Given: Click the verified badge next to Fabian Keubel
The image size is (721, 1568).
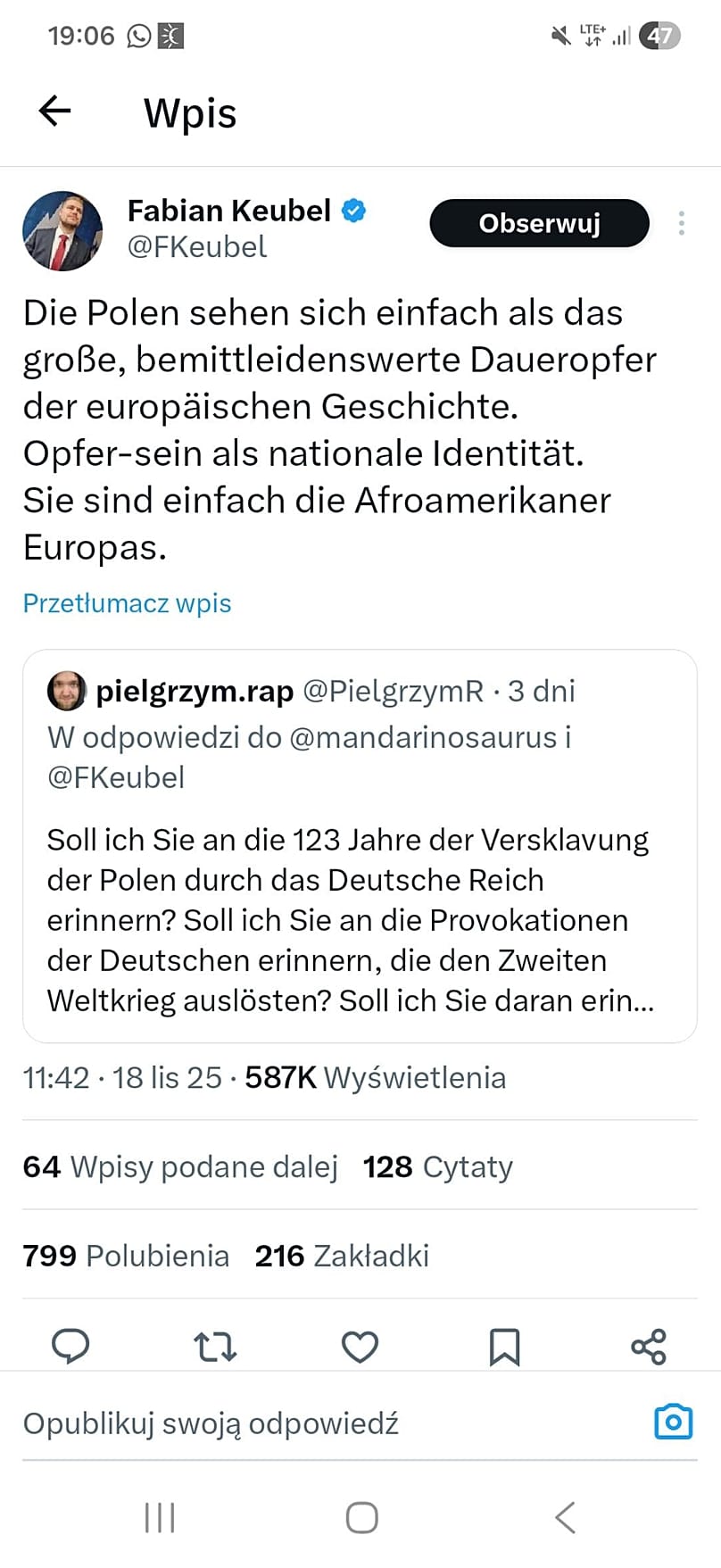Looking at the screenshot, I should click(353, 209).
